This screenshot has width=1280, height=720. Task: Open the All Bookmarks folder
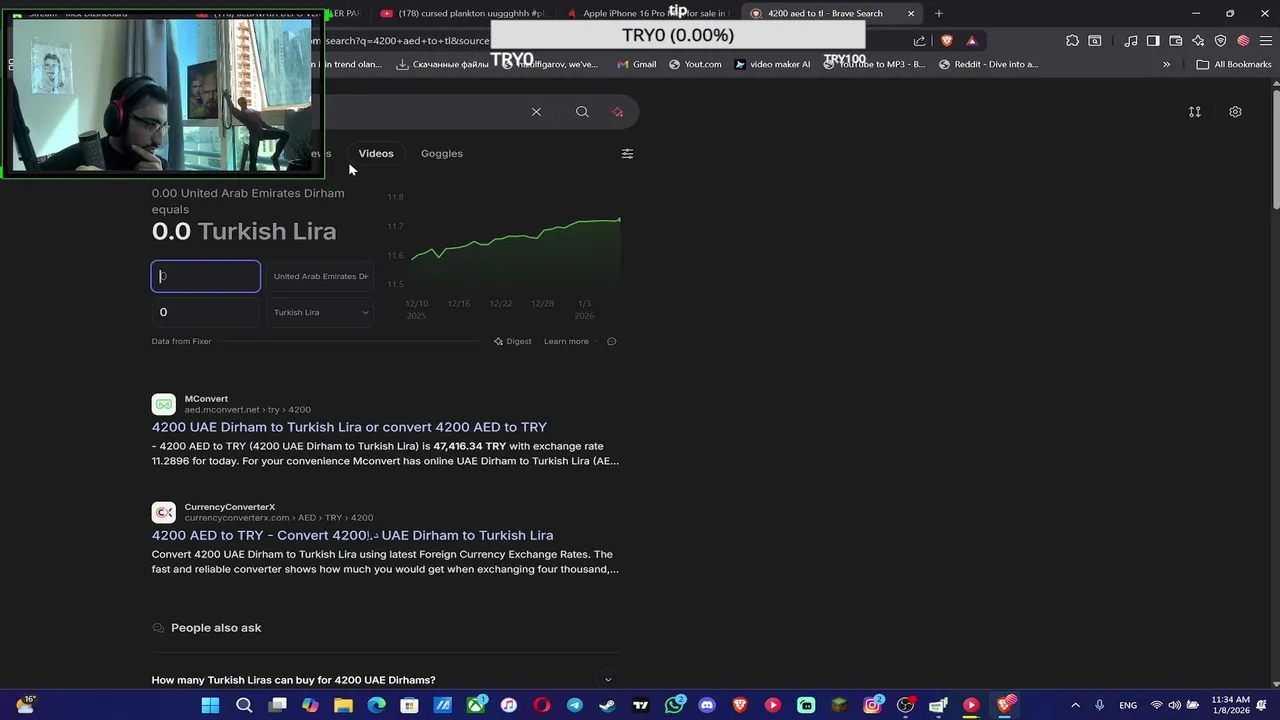(1234, 64)
